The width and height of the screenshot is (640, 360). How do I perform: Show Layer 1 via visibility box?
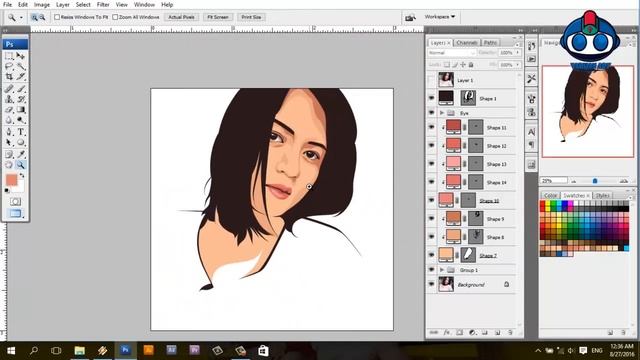(x=431, y=80)
